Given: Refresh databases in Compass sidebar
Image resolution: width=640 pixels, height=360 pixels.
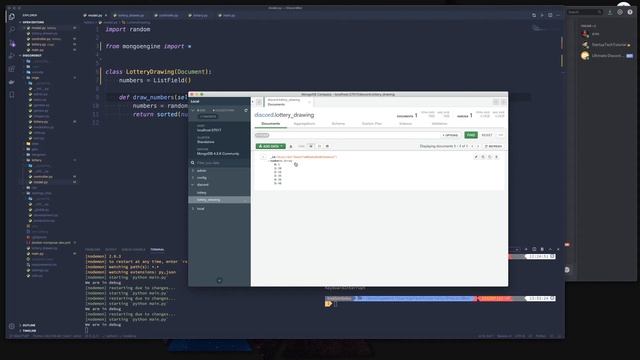Looking at the screenshot, I should [246, 110].
